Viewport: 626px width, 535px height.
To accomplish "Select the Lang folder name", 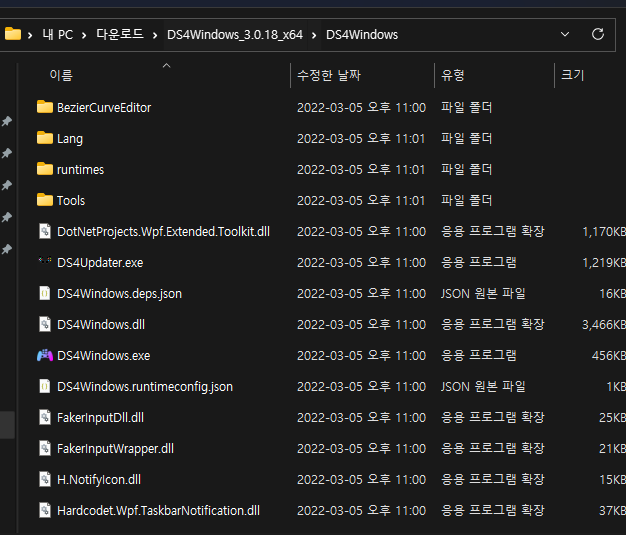I will [x=70, y=139].
